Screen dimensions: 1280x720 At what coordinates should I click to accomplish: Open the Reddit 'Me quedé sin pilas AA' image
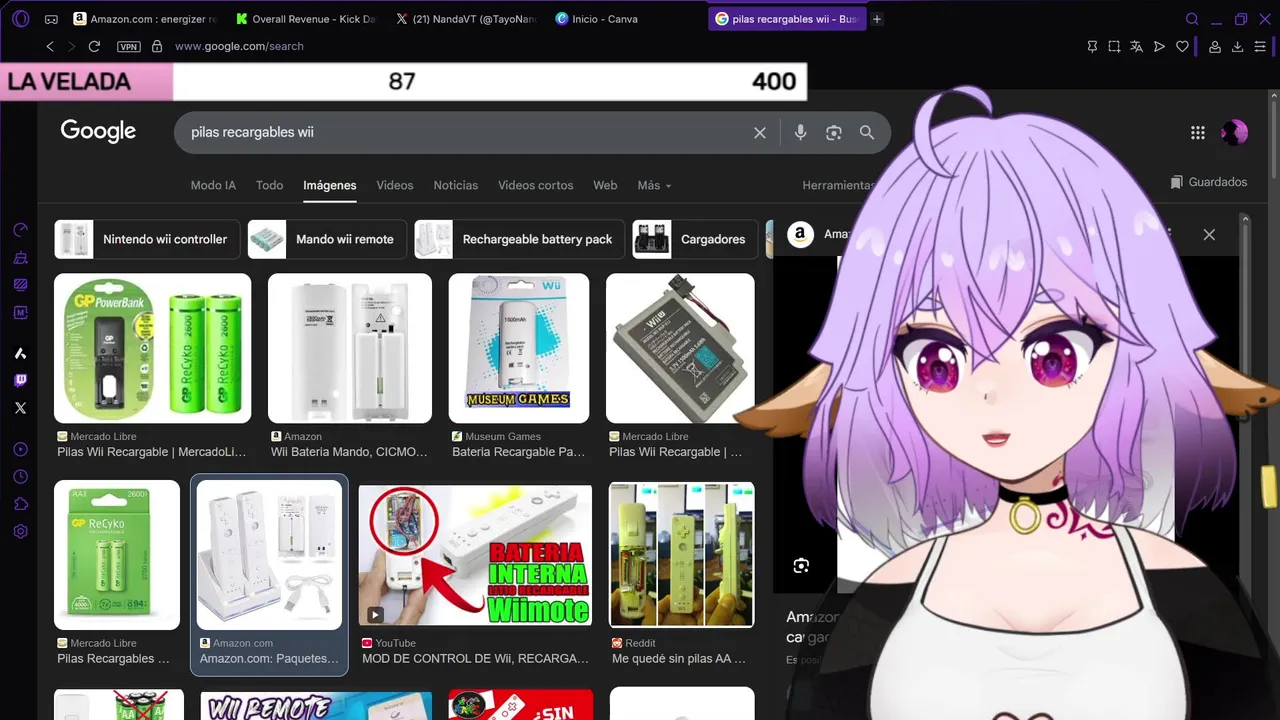click(x=682, y=555)
